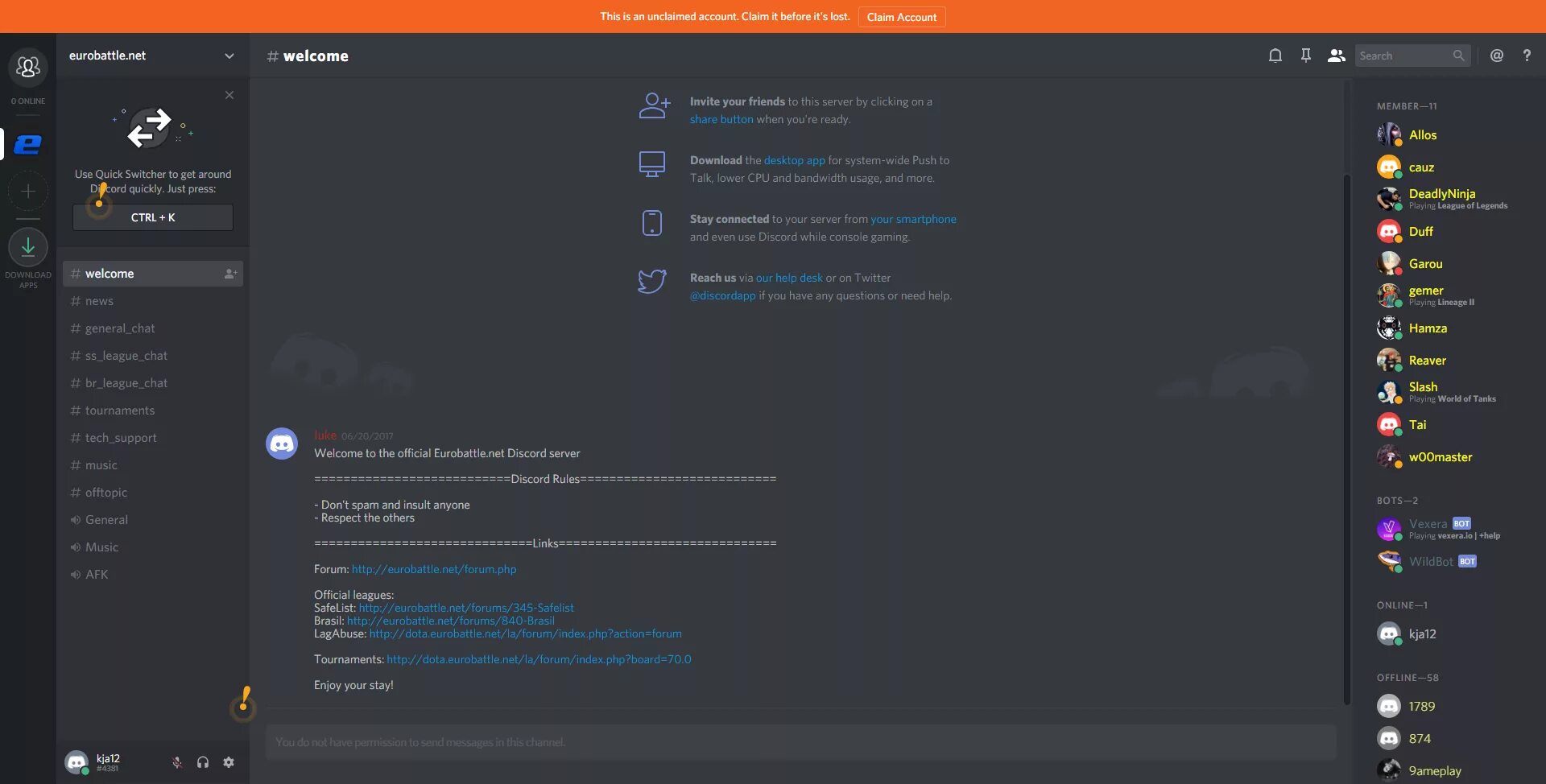Join the Music voice channel
The width and height of the screenshot is (1546, 784).
(153, 547)
